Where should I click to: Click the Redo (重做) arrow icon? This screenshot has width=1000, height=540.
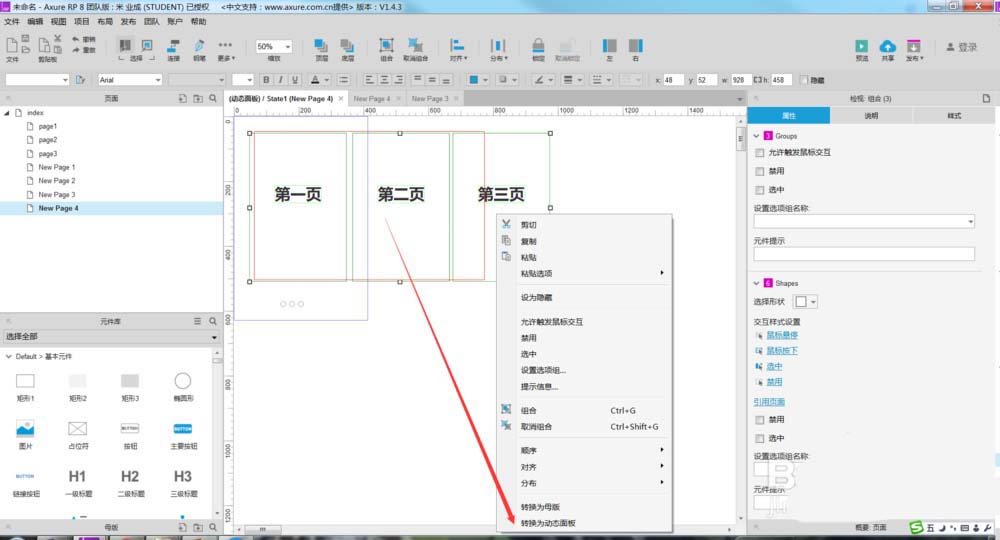(76, 50)
